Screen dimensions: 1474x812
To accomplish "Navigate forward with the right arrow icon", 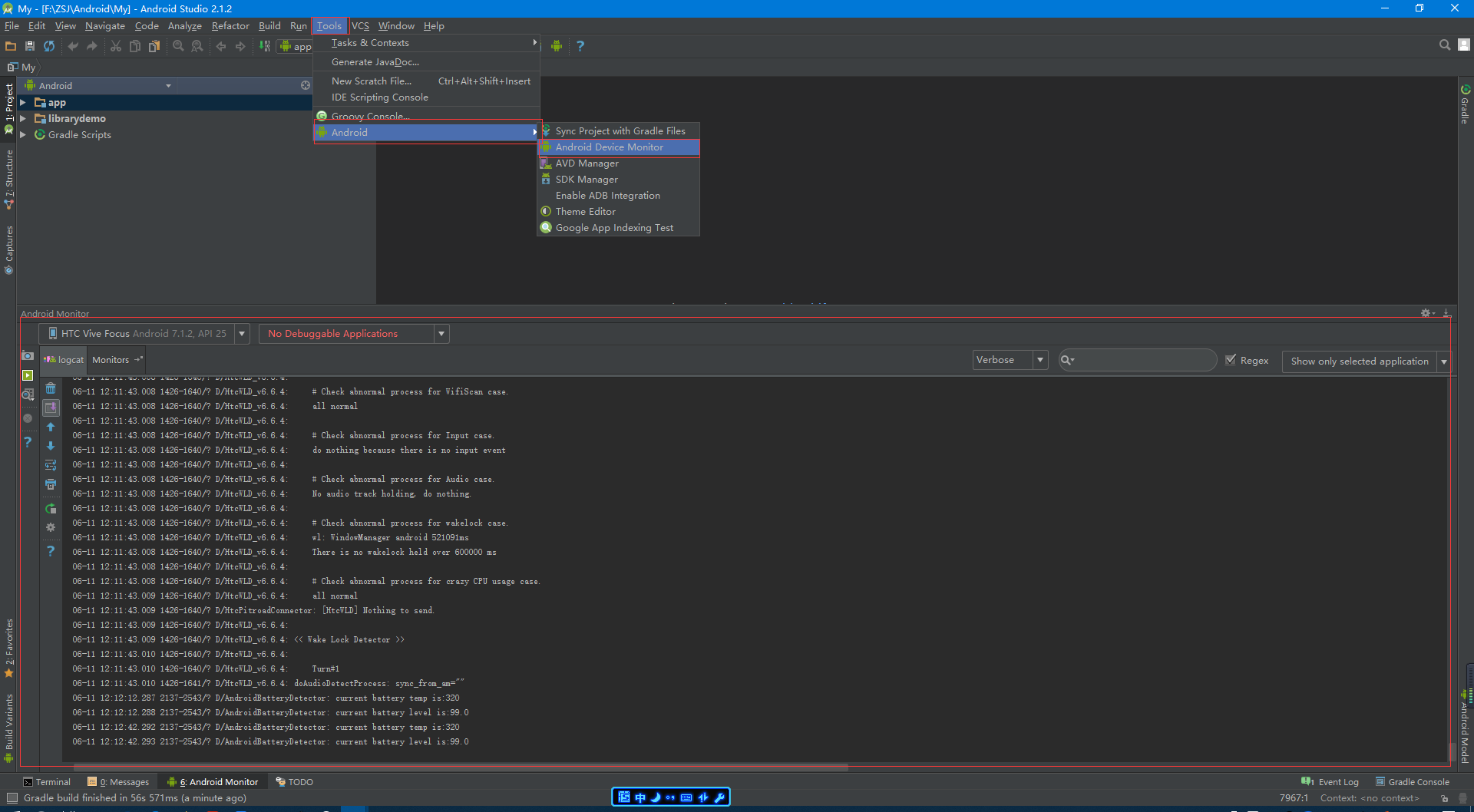I will point(240,46).
